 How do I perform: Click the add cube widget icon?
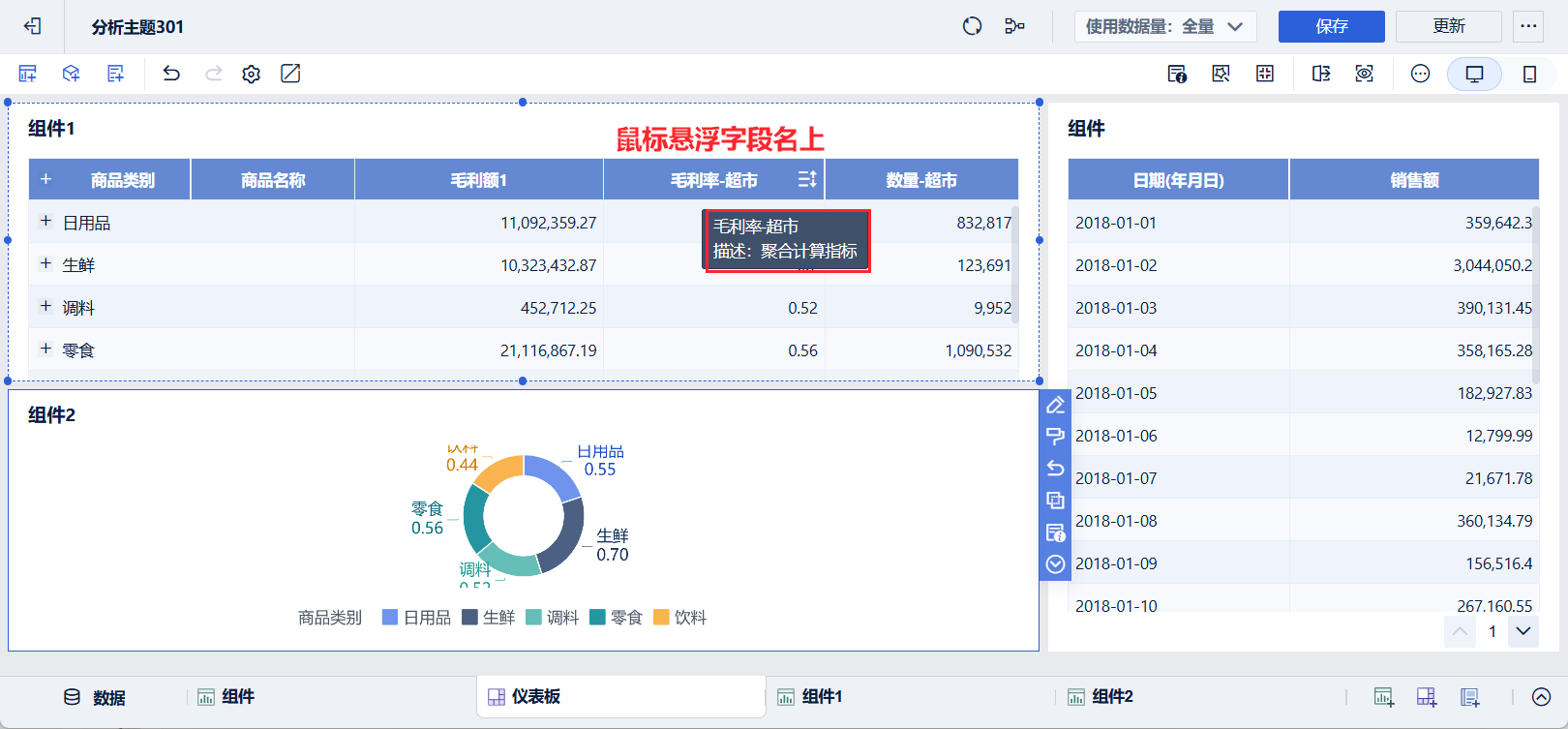[72, 74]
